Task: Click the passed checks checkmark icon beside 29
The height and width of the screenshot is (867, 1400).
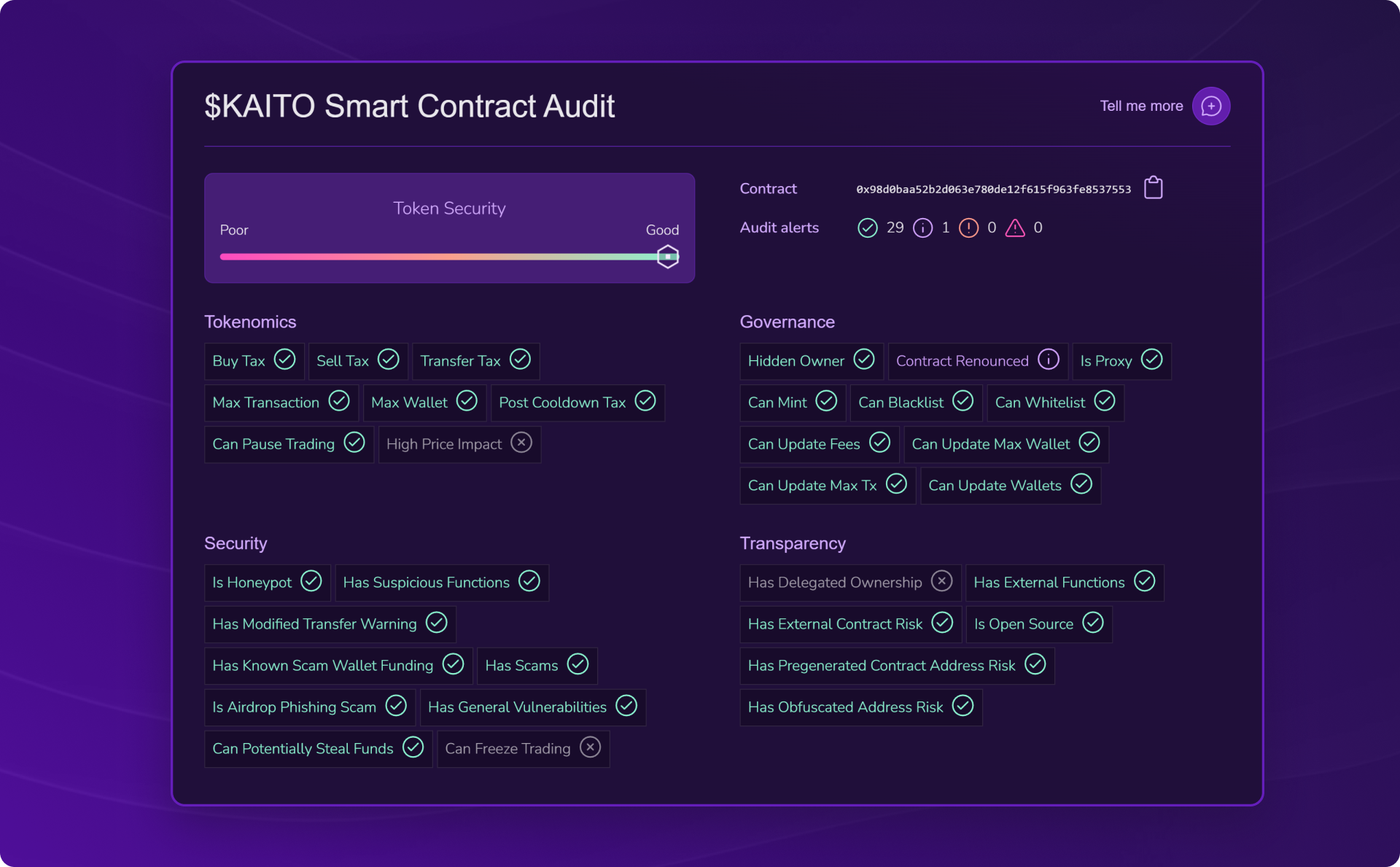Action: tap(867, 228)
